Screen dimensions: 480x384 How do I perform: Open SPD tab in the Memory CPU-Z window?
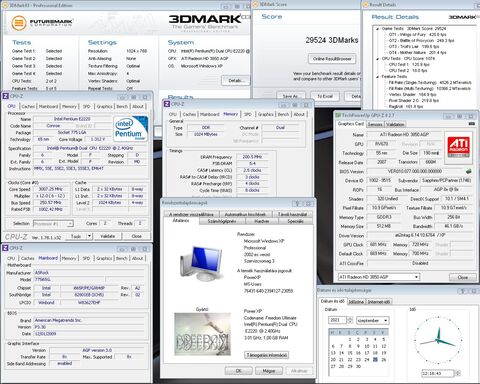click(248, 114)
